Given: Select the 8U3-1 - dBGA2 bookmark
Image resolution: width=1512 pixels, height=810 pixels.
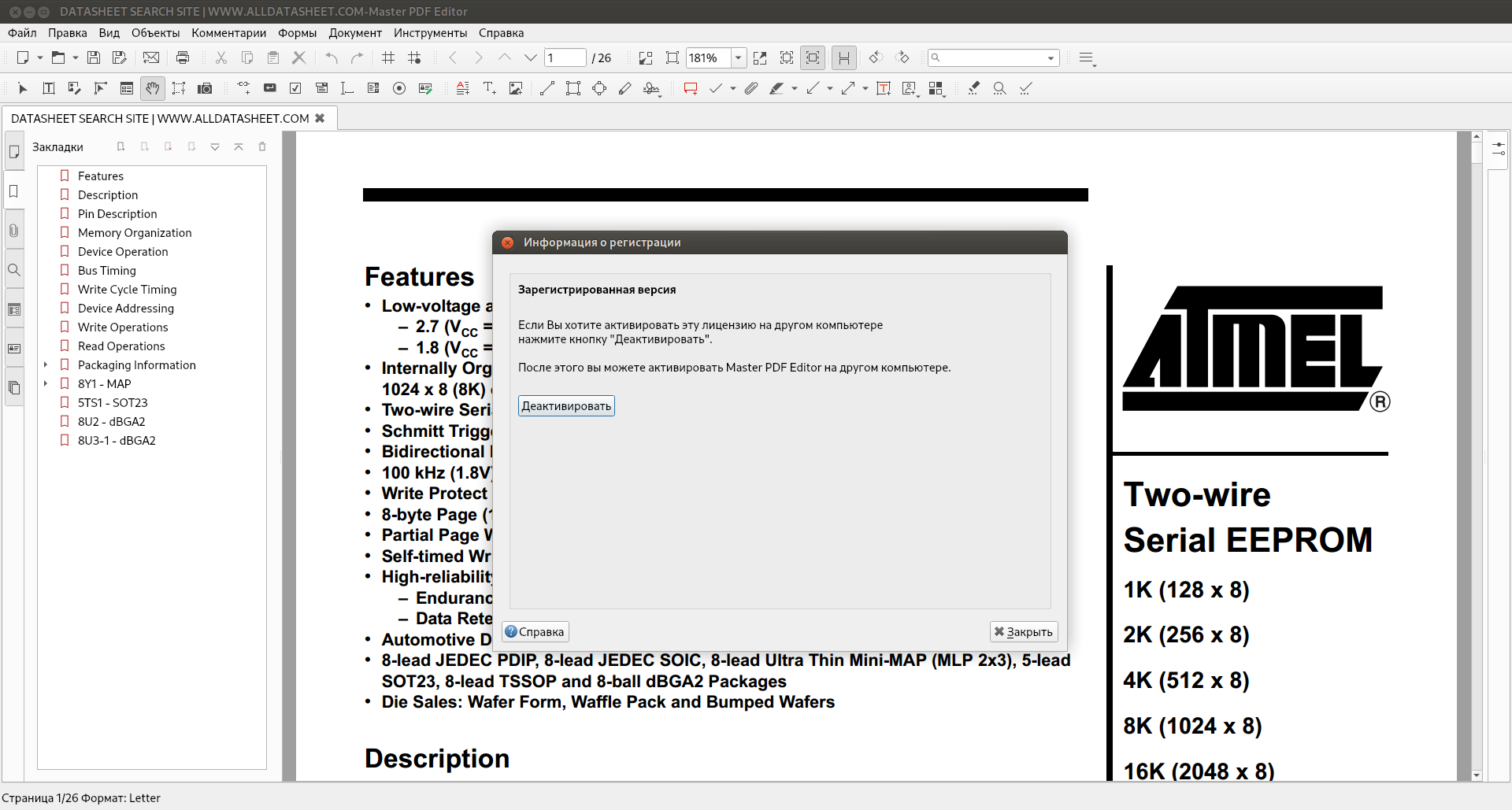Looking at the screenshot, I should point(117,440).
